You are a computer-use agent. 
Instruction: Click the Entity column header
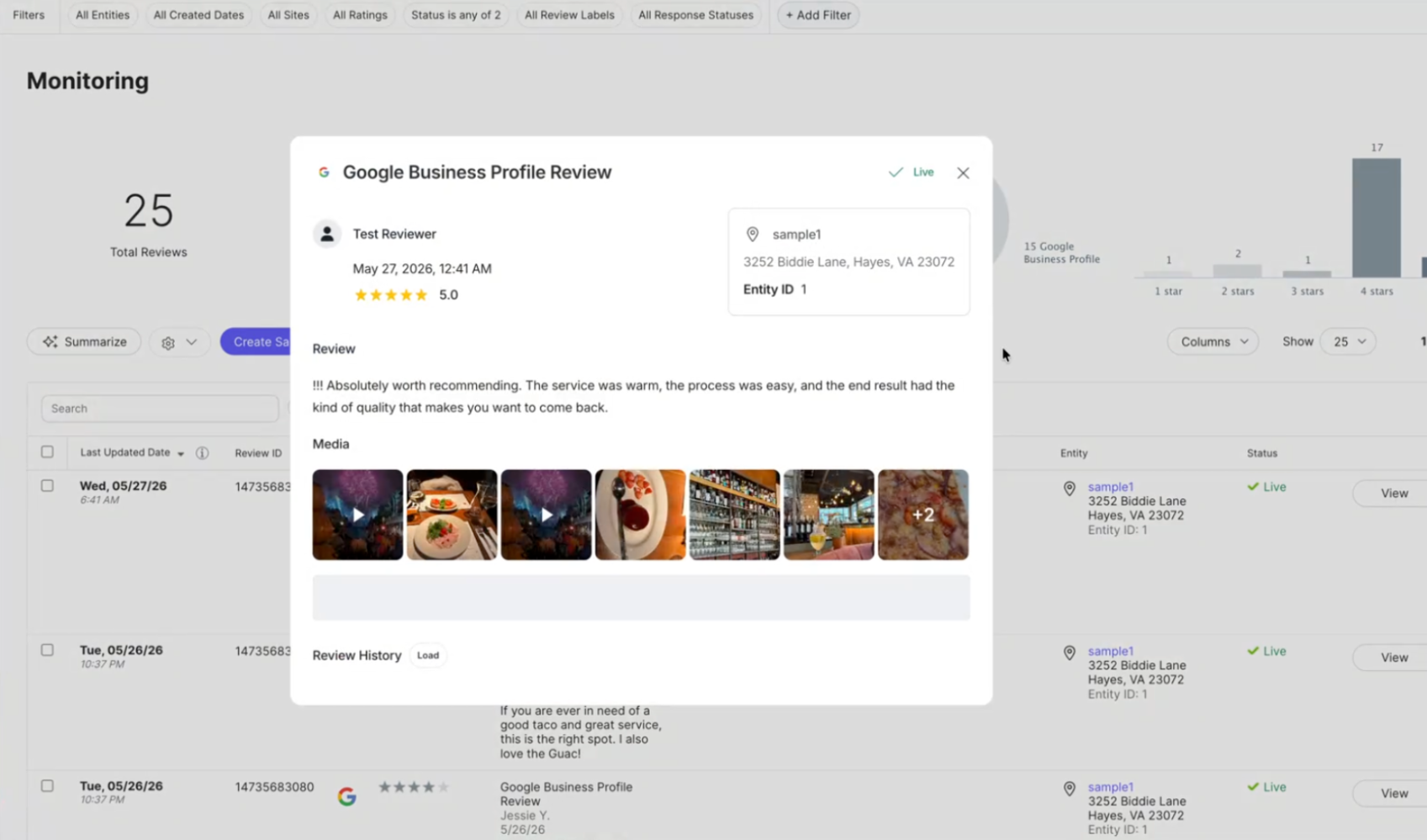1074,453
